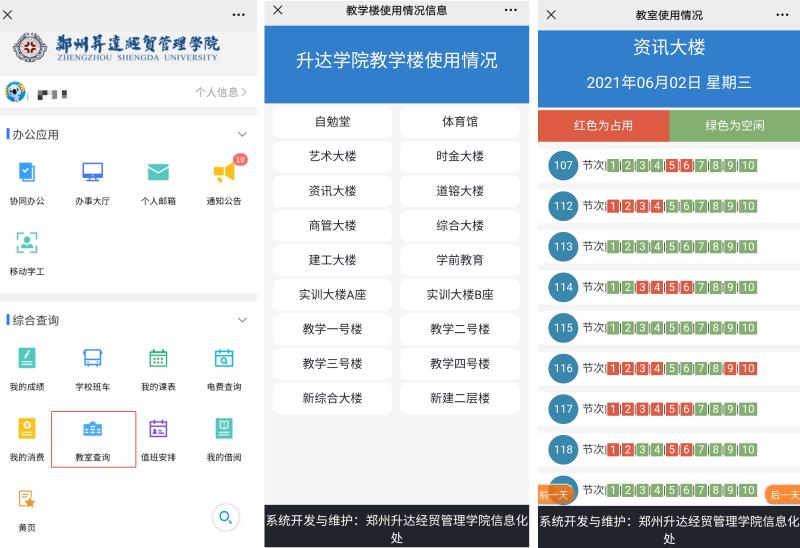The width and height of the screenshot is (800, 548).
Task: Select 体育馆 building
Action: (x=460, y=121)
